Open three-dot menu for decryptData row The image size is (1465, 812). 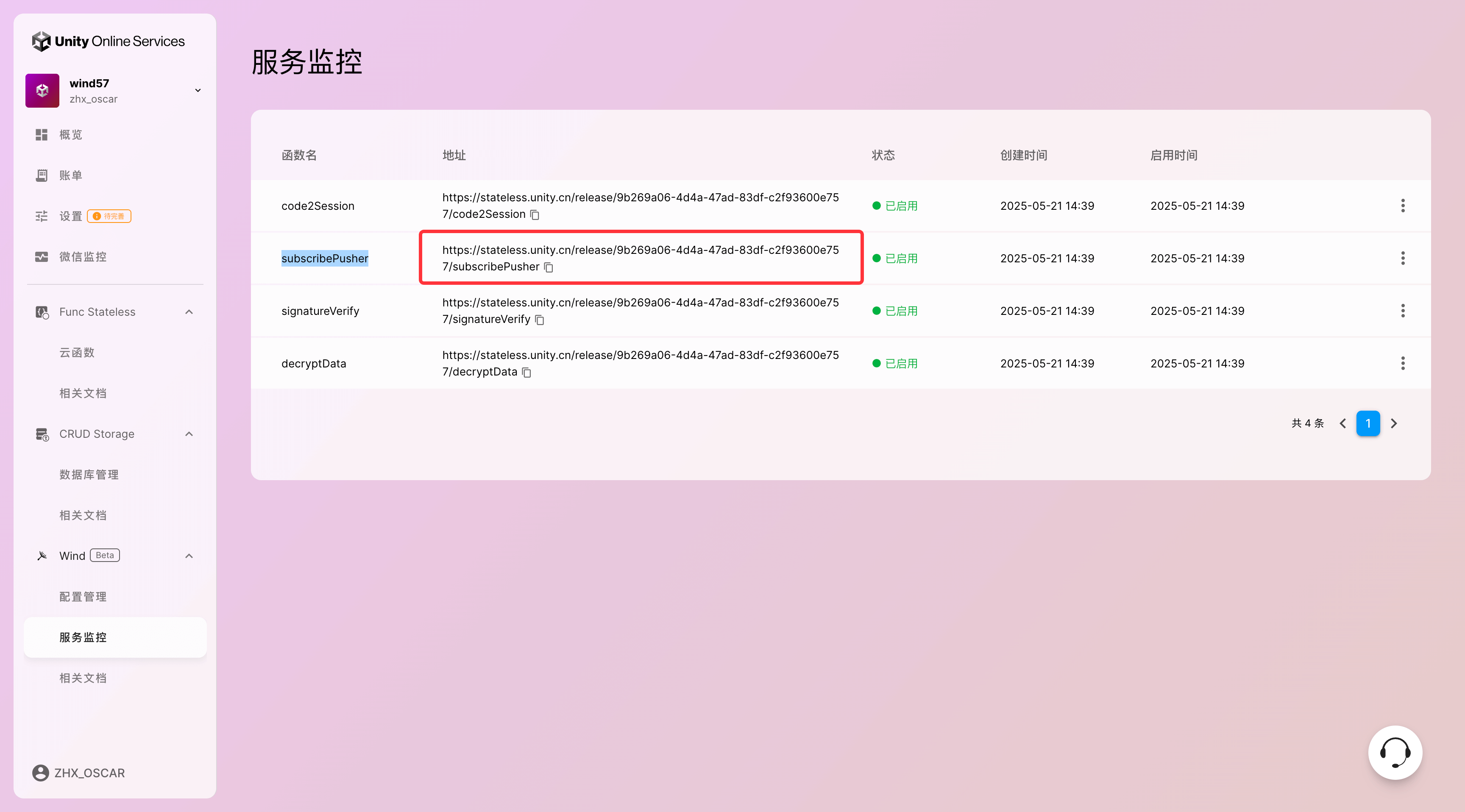(x=1402, y=363)
